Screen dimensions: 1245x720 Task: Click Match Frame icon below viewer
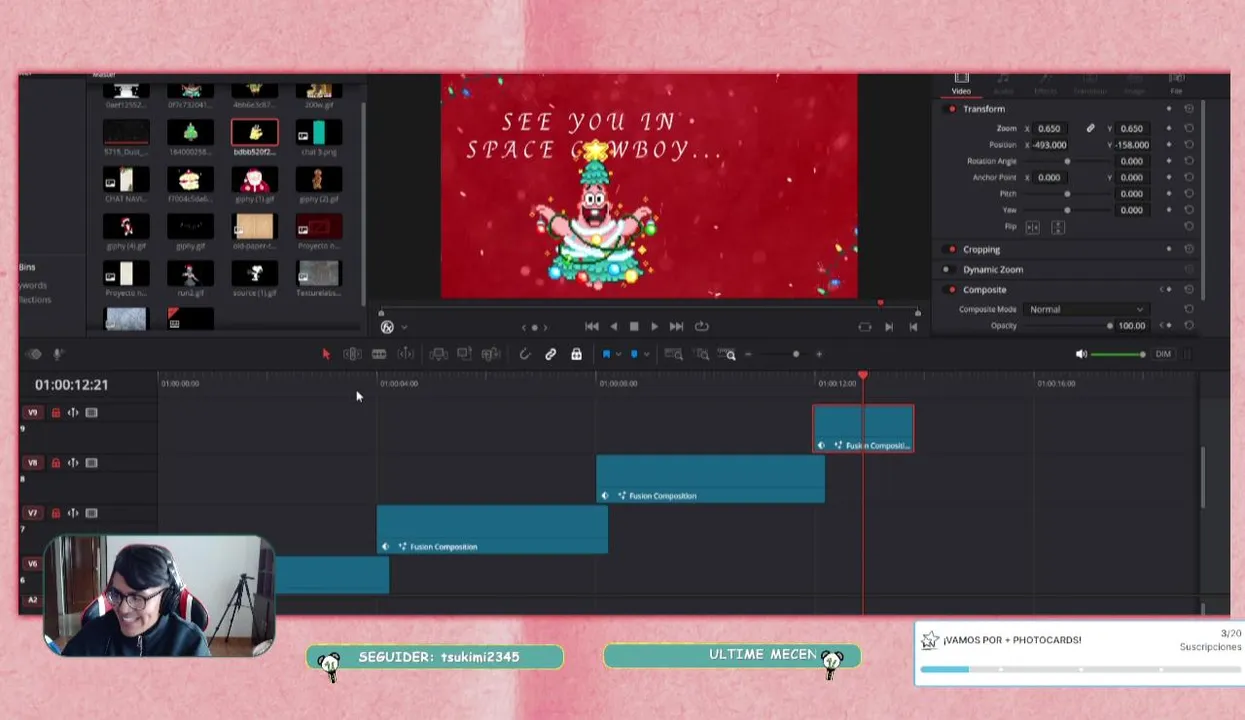(865, 327)
